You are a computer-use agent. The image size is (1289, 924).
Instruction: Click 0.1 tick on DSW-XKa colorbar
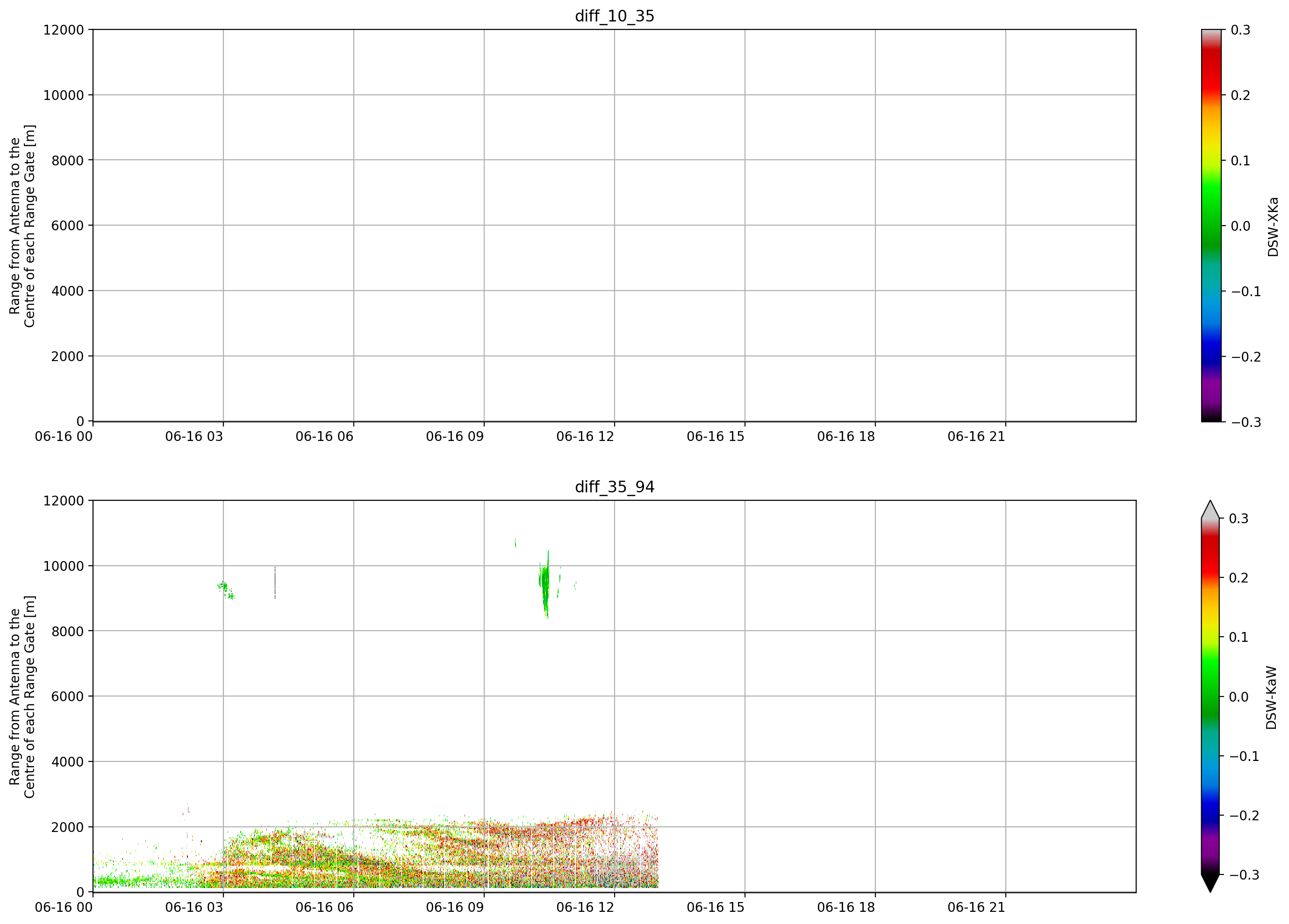click(x=1240, y=160)
